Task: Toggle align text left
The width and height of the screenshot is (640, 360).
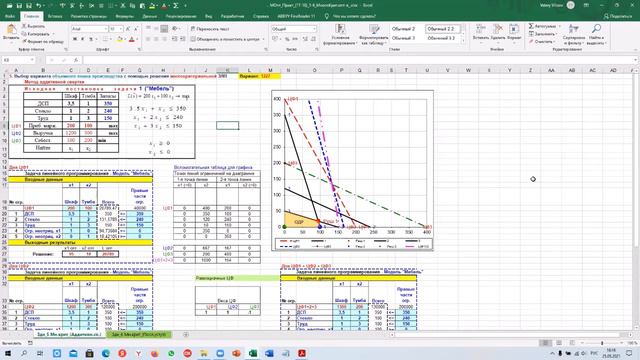Action: (148, 39)
